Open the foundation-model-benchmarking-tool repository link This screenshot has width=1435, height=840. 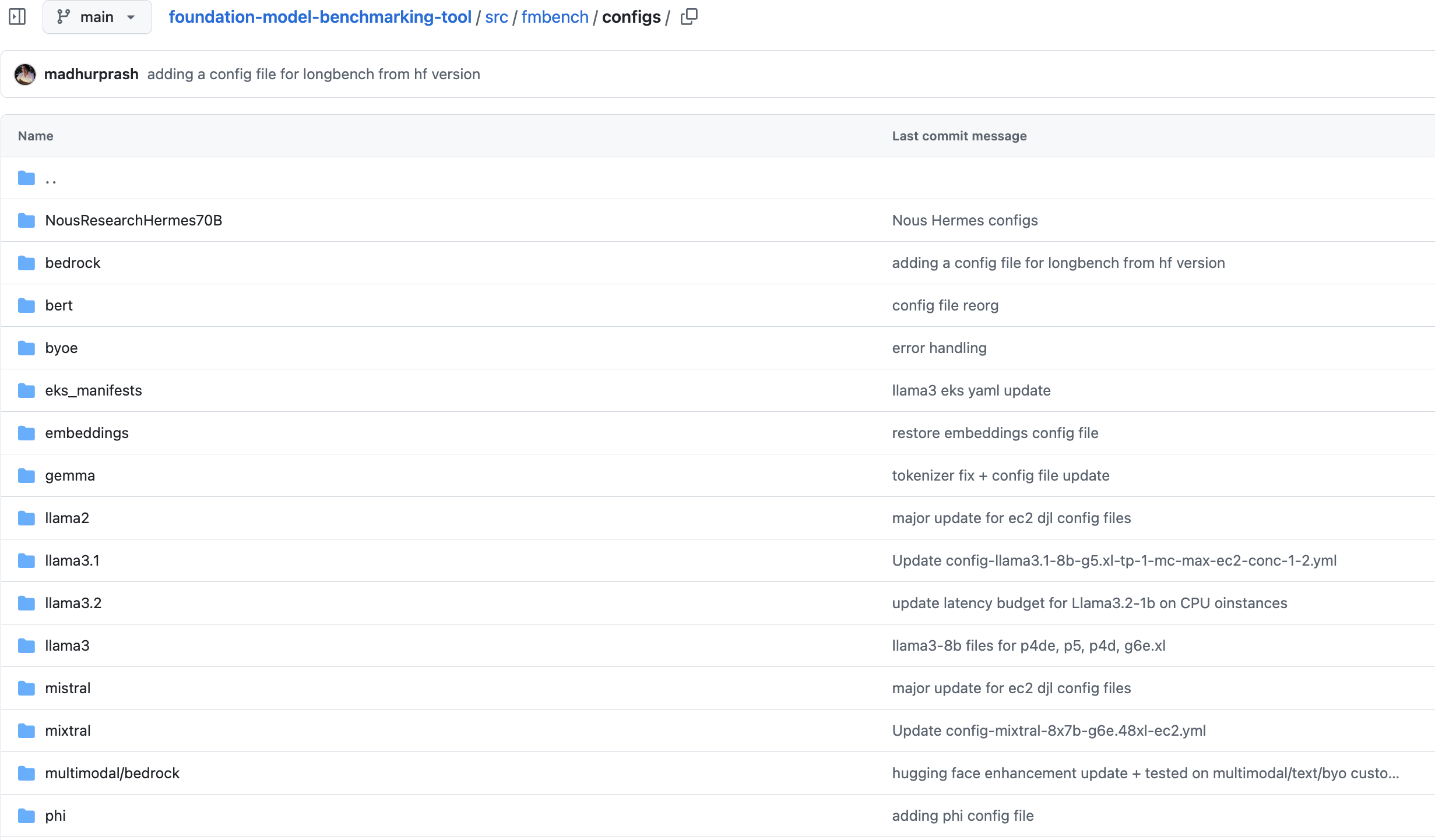tap(320, 17)
